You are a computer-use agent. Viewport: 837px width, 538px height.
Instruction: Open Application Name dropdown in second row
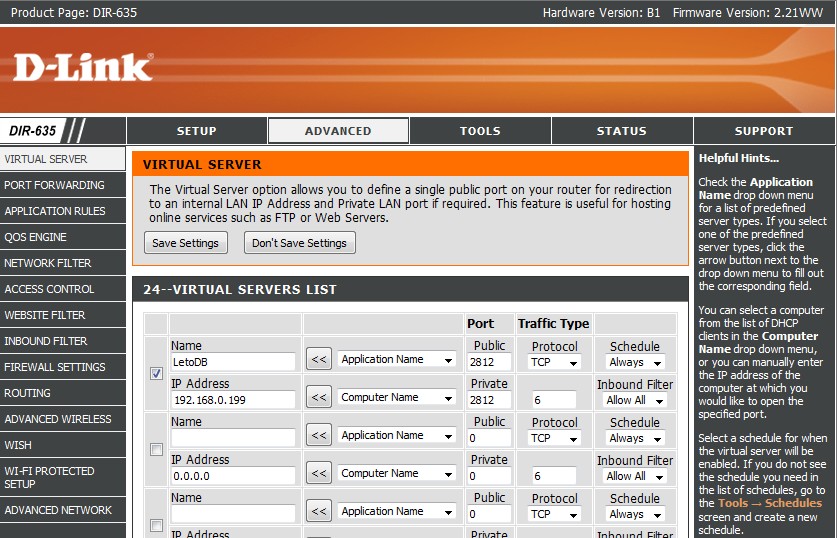tap(397, 436)
